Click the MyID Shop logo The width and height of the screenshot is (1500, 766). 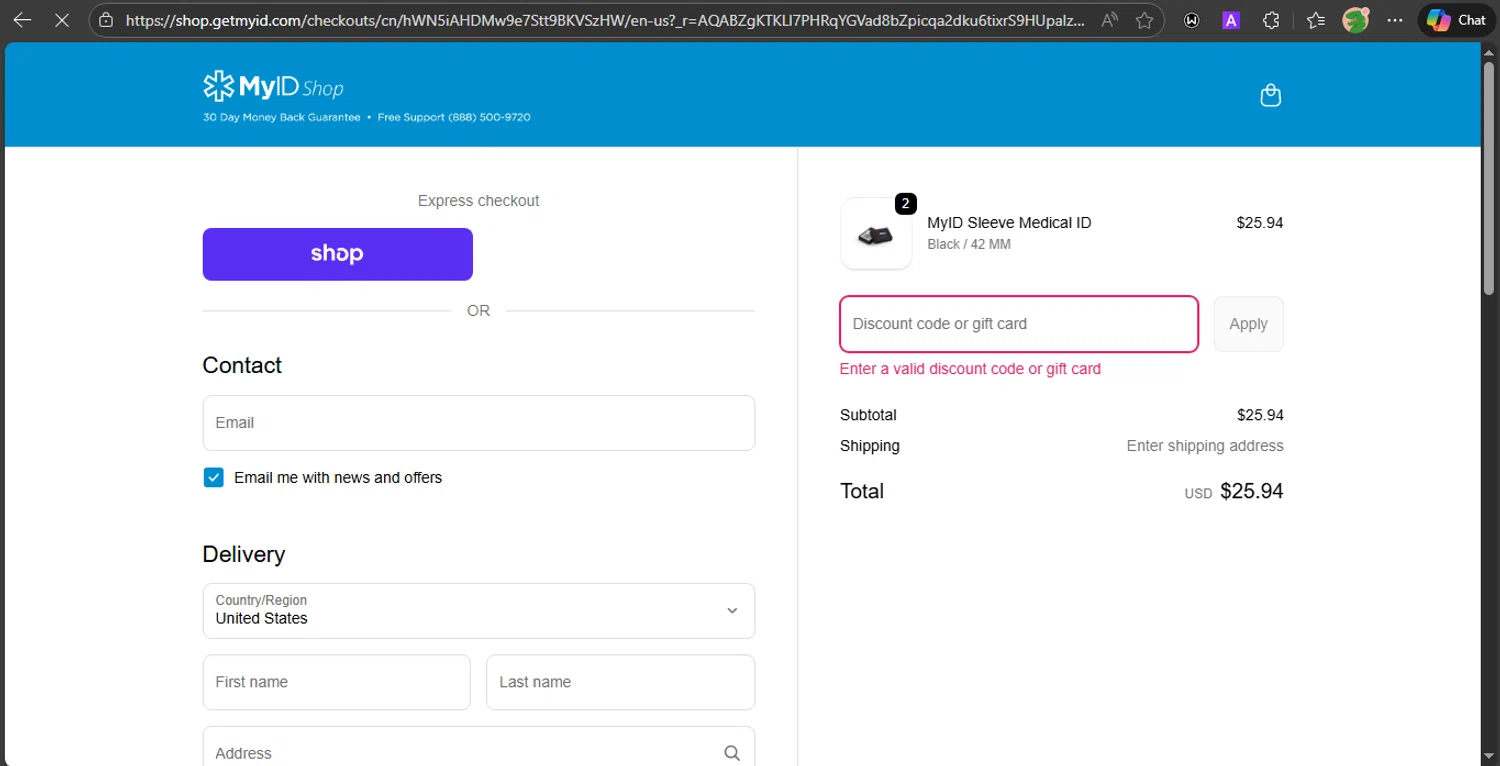[273, 87]
